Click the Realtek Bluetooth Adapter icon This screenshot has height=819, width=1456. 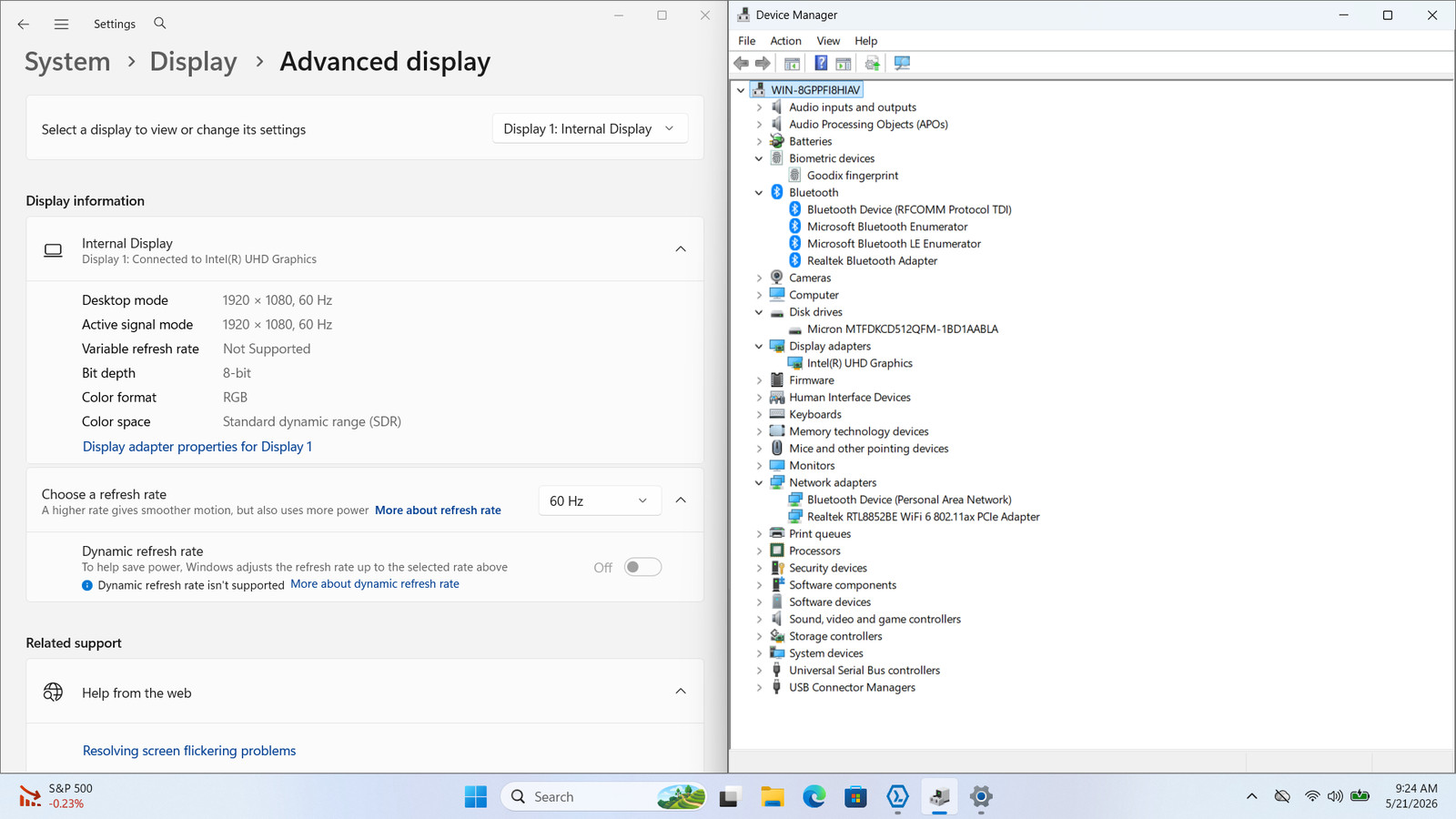click(795, 260)
